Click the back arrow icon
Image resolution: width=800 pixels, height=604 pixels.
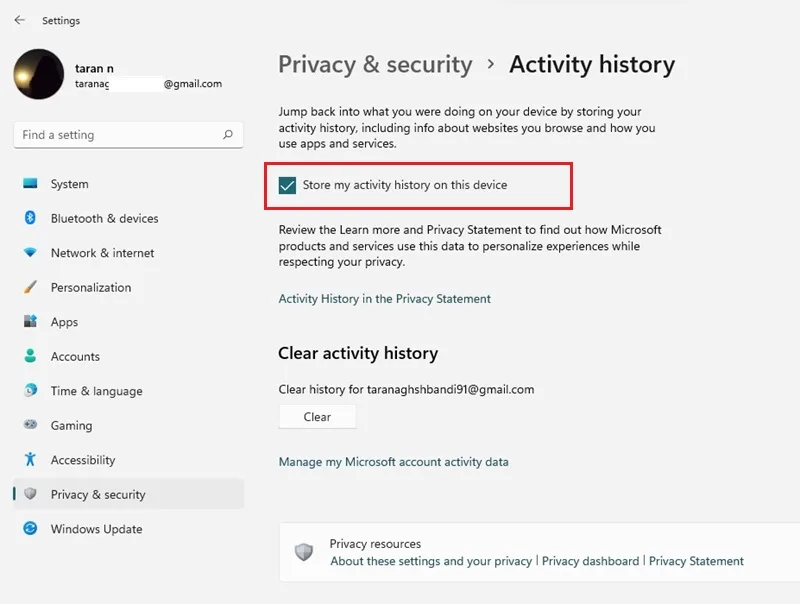(20, 20)
